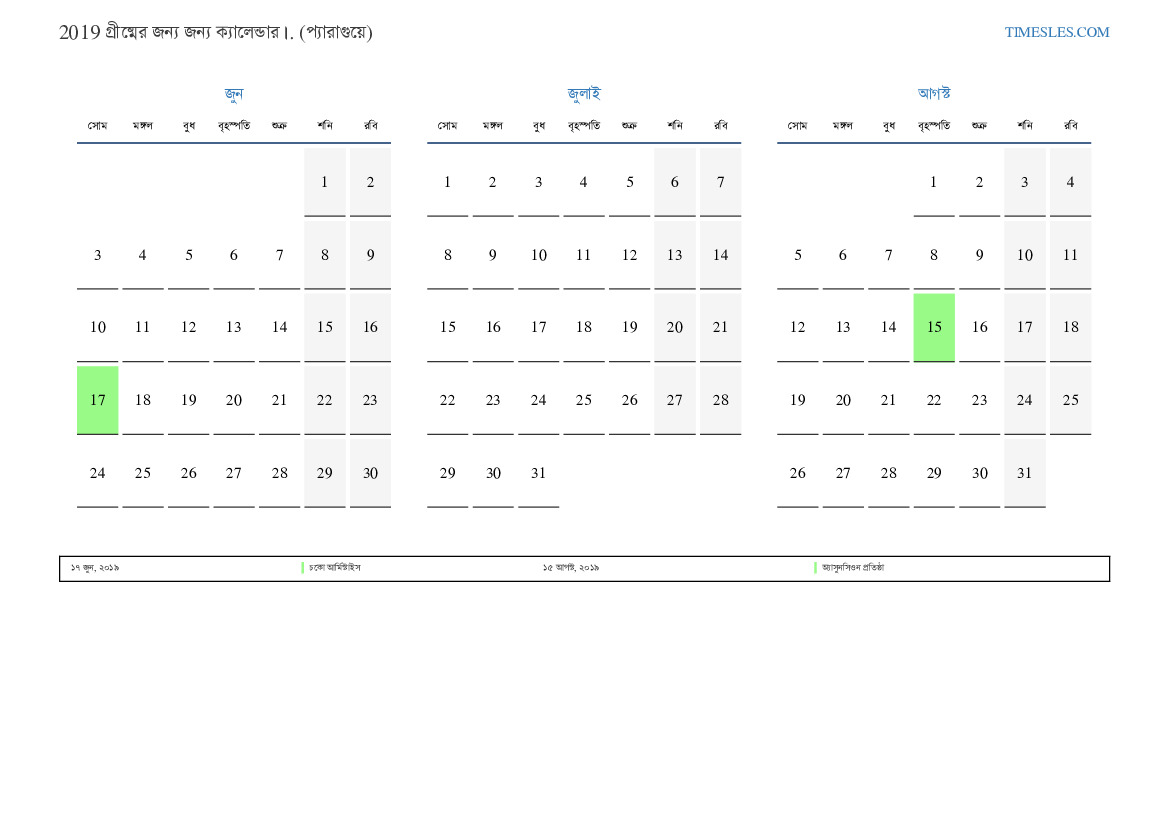The image size is (1169, 827).
Task: Click the রবি header in the আগস্ট calendar
Action: tap(1071, 125)
